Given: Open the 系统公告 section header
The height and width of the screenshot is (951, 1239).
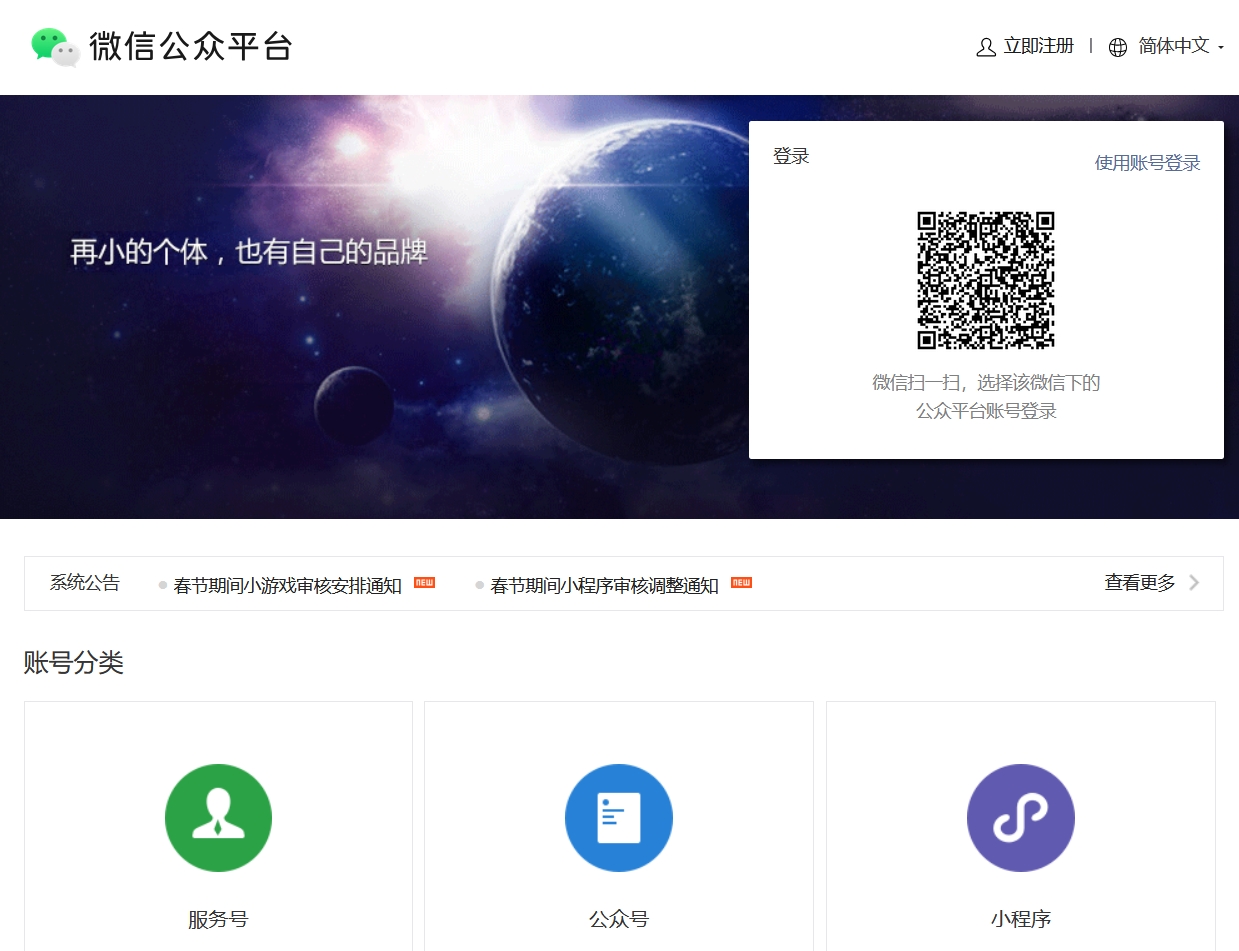Looking at the screenshot, I should 84,583.
